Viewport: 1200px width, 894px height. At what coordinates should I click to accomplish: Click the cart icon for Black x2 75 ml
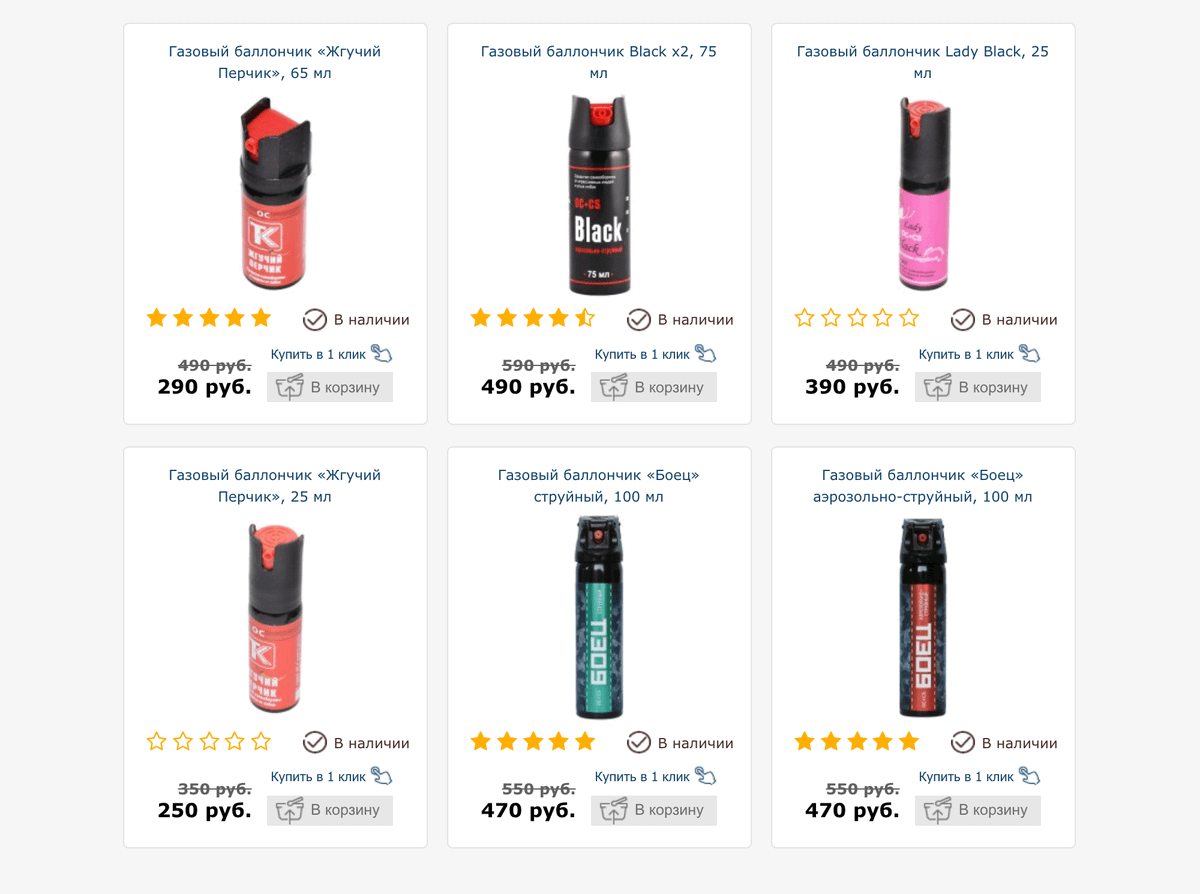click(613, 387)
